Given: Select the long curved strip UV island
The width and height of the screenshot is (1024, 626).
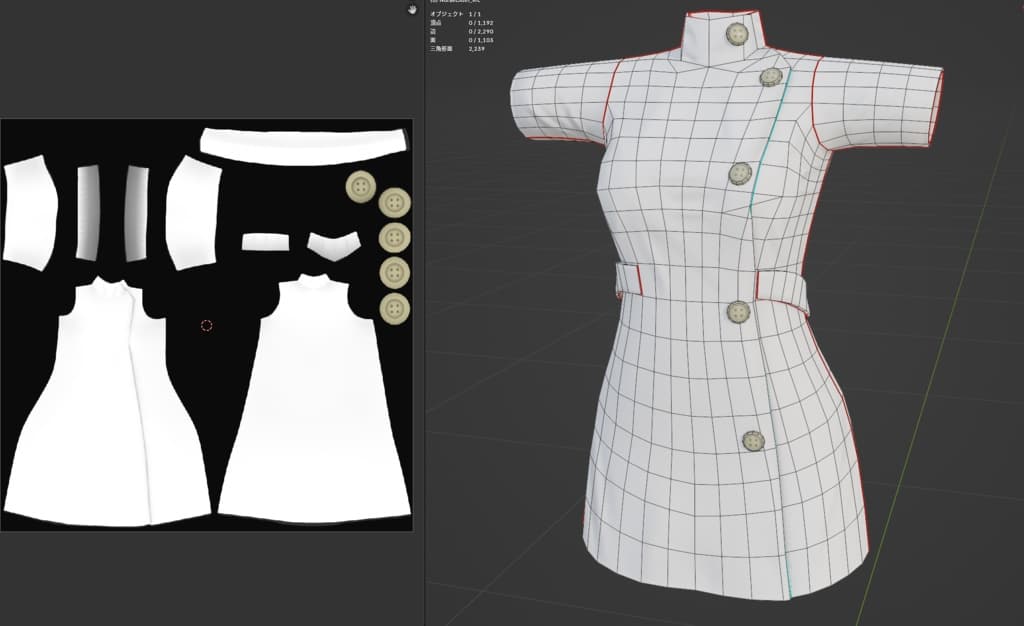Looking at the screenshot, I should click(304, 143).
